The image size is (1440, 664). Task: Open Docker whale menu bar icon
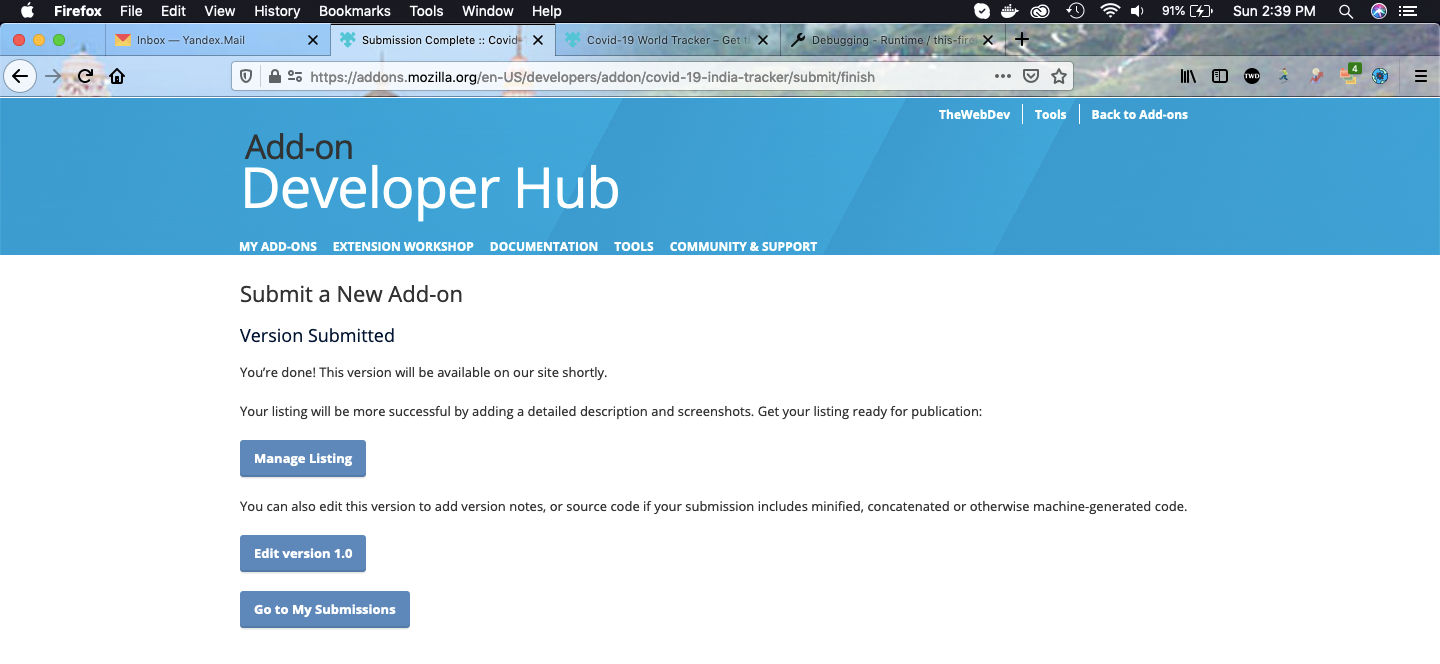point(1011,11)
